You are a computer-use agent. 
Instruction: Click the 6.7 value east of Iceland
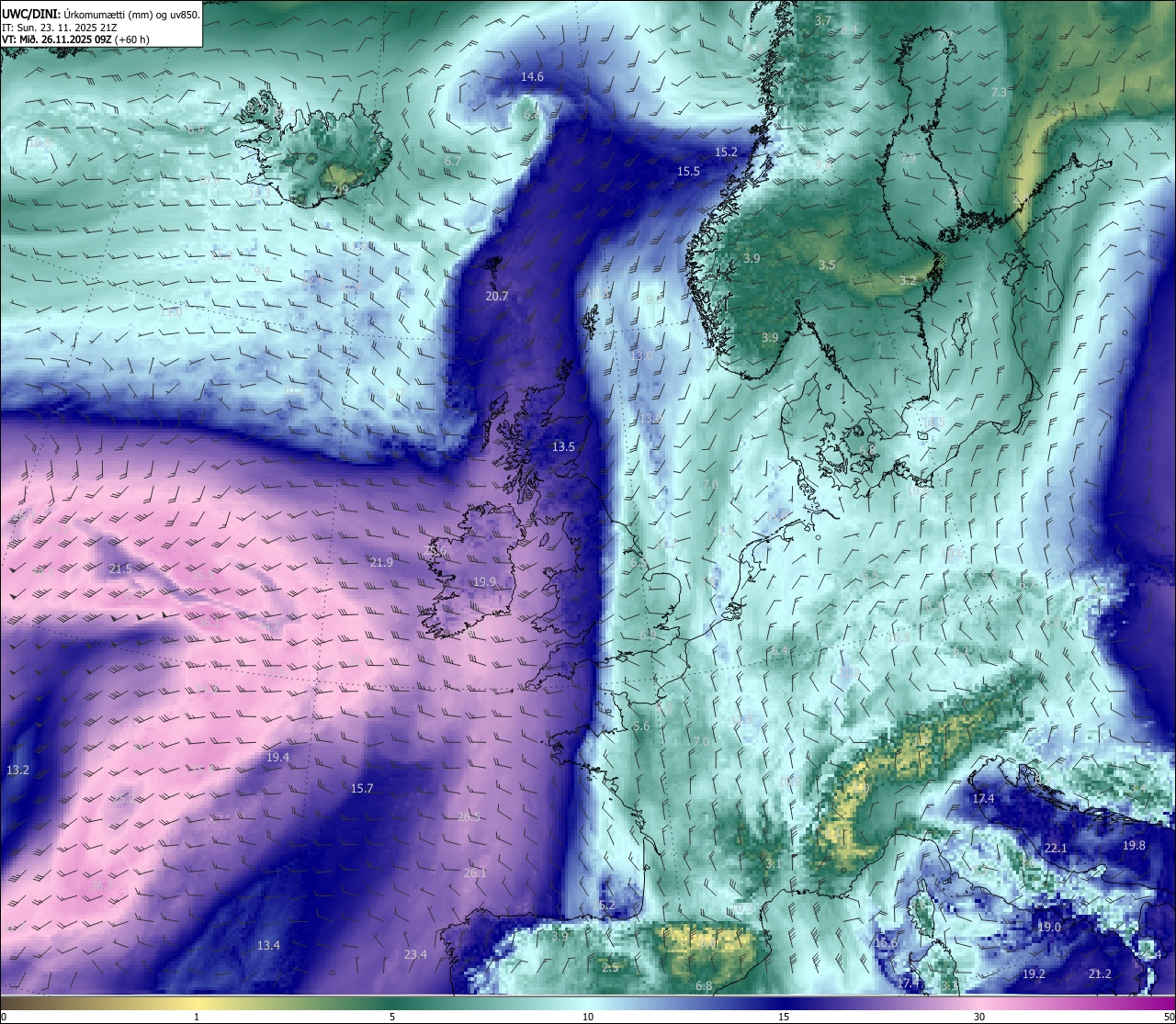[x=452, y=161]
